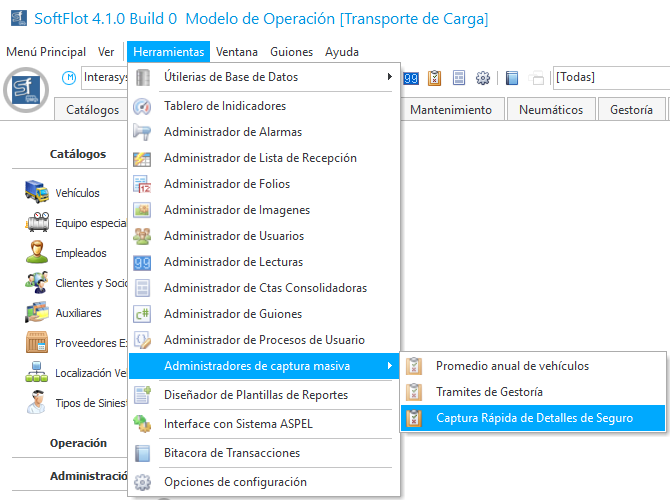The height and width of the screenshot is (500, 670).
Task: Switch to the Mantenimiento tab
Action: (450, 110)
